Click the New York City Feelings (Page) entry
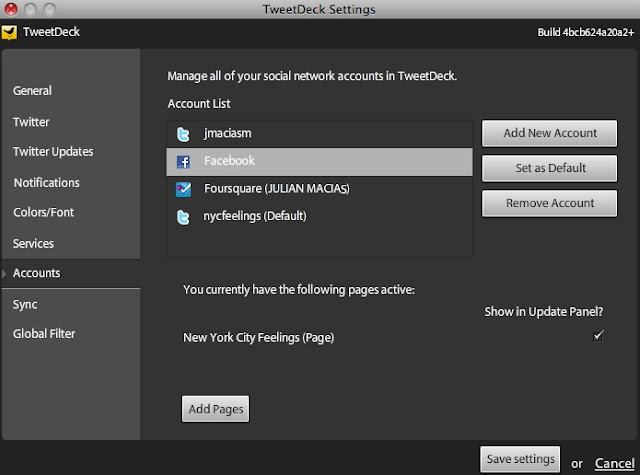The width and height of the screenshot is (640, 475). coord(258,338)
